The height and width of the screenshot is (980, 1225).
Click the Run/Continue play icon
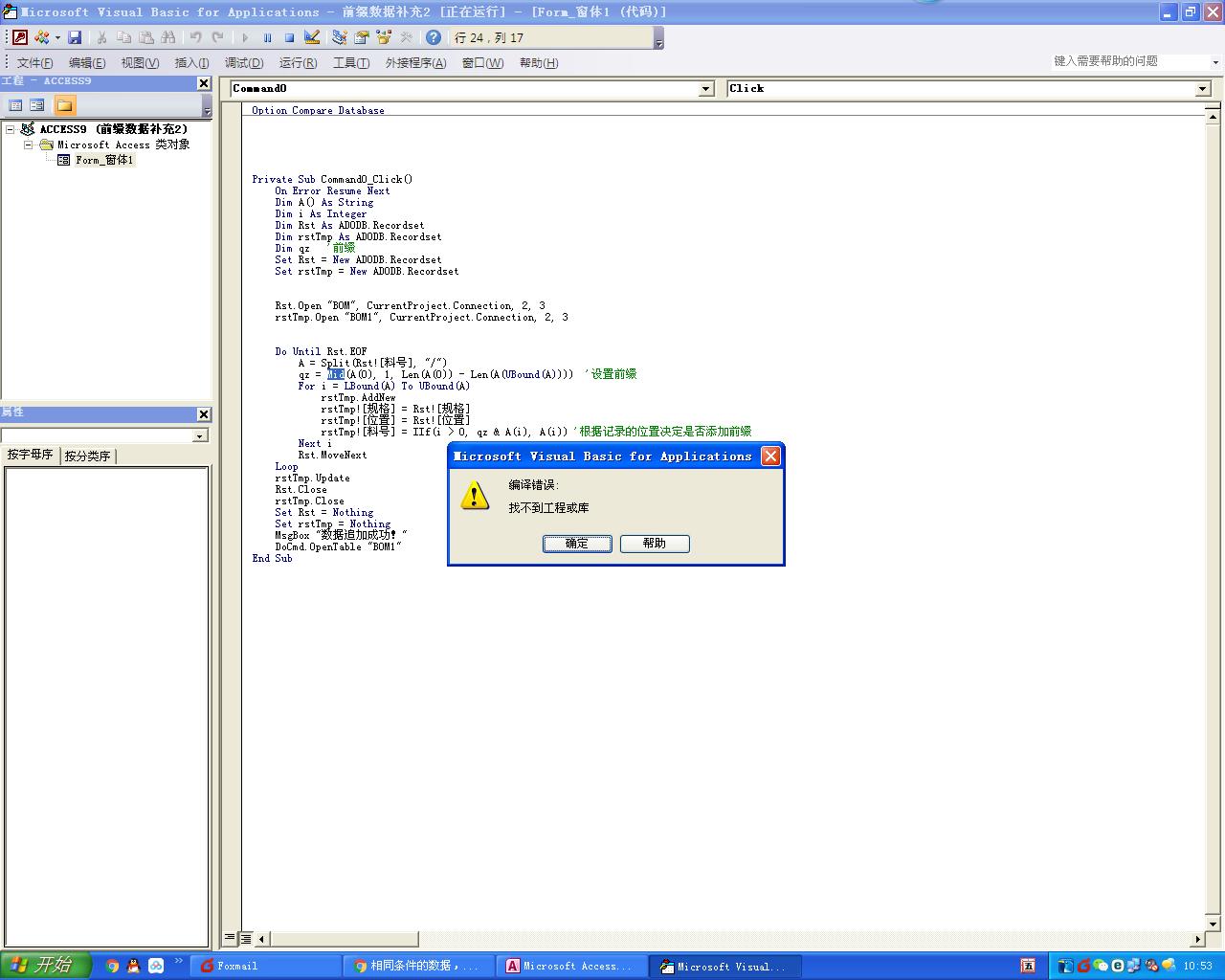pyautogui.click(x=245, y=37)
